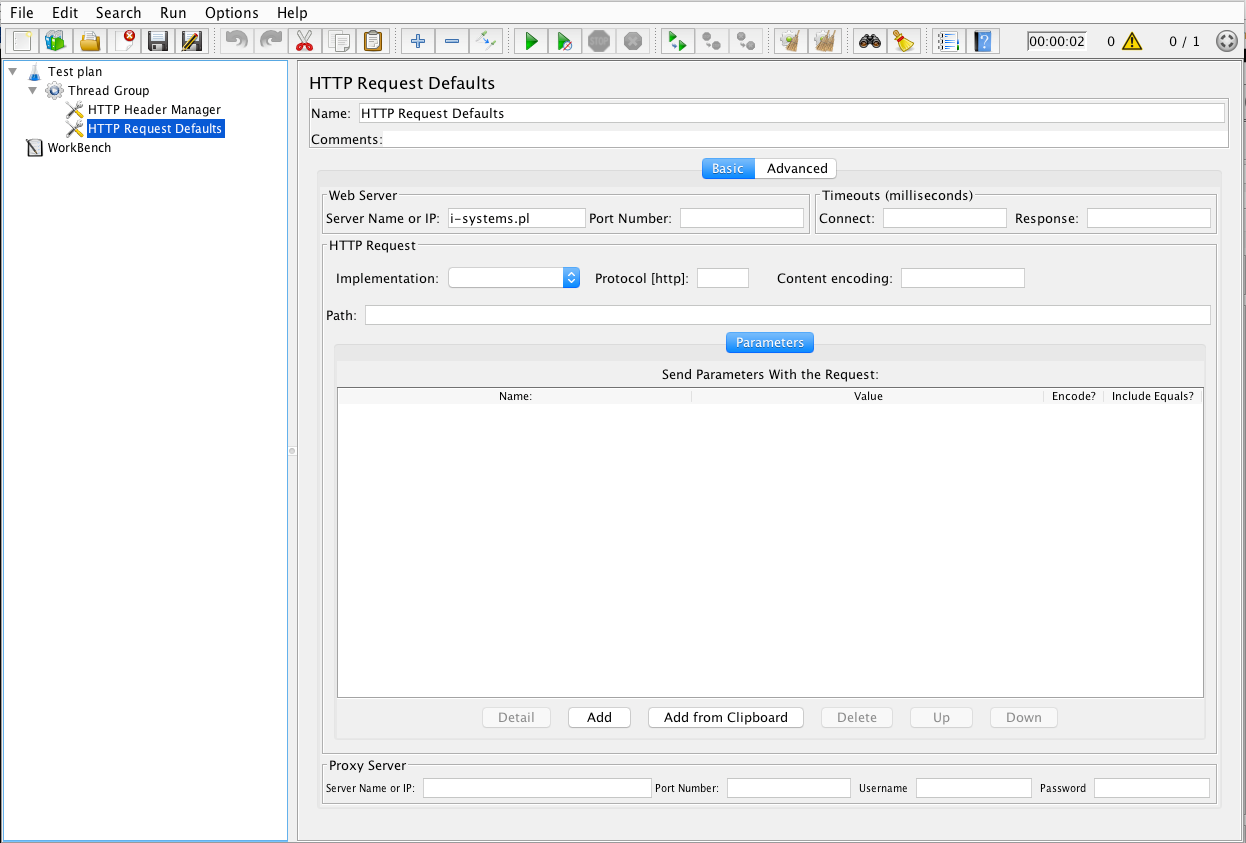The image size is (1246, 843).
Task: Click the green Start test button
Action: [x=532, y=41]
